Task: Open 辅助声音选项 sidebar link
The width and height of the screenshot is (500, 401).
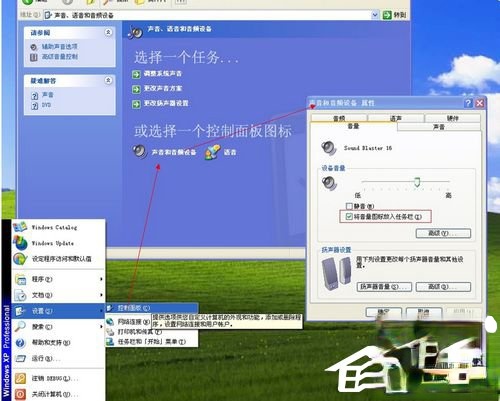Action: point(59,47)
